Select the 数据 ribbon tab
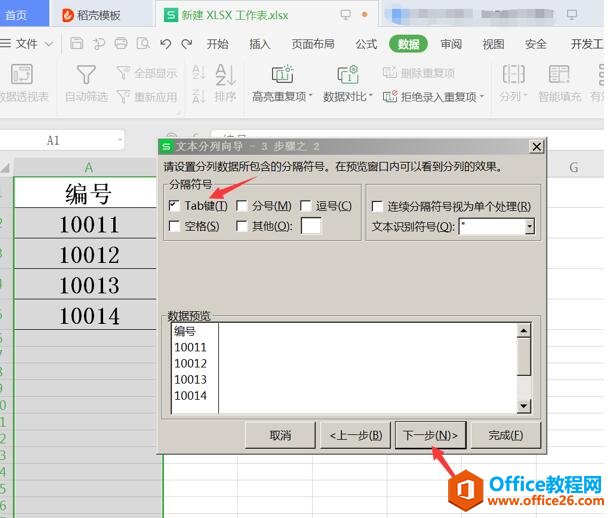This screenshot has height=518, width=611. click(x=408, y=44)
